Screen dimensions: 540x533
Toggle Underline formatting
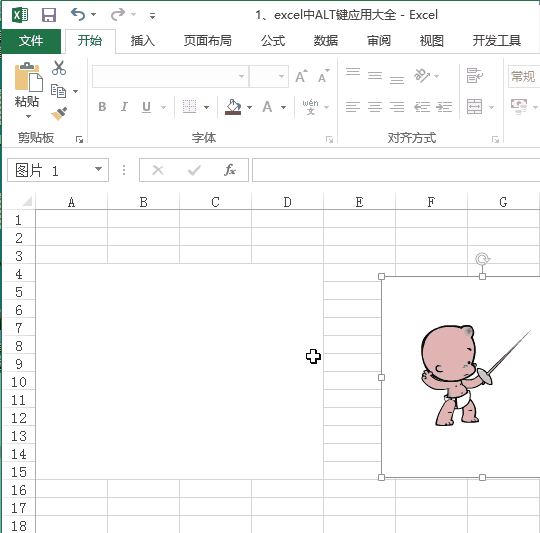146,107
